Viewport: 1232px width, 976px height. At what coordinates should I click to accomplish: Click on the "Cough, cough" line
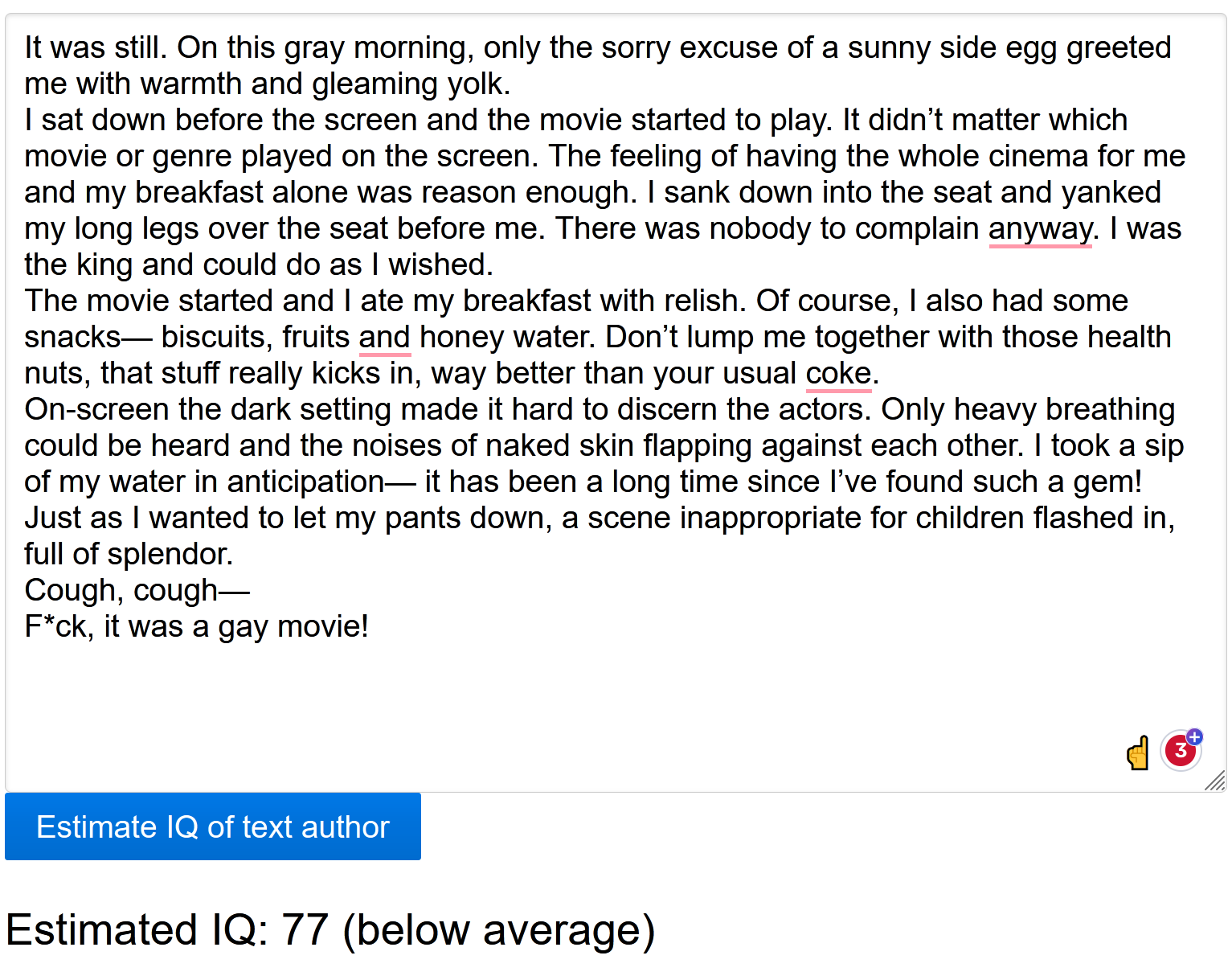[121, 591]
